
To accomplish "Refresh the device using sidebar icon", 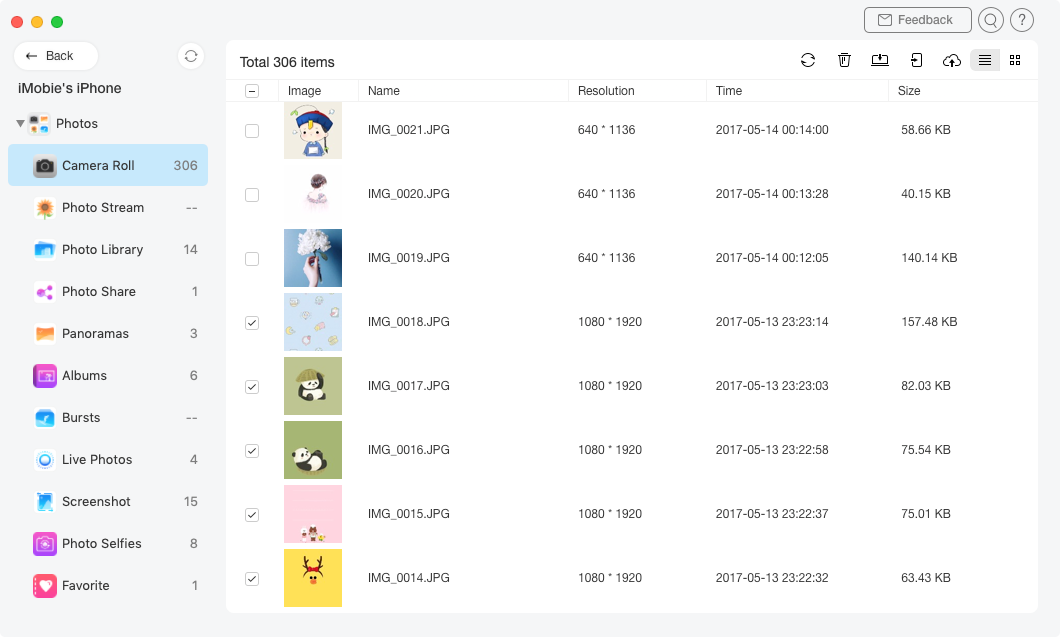I will coord(191,56).
